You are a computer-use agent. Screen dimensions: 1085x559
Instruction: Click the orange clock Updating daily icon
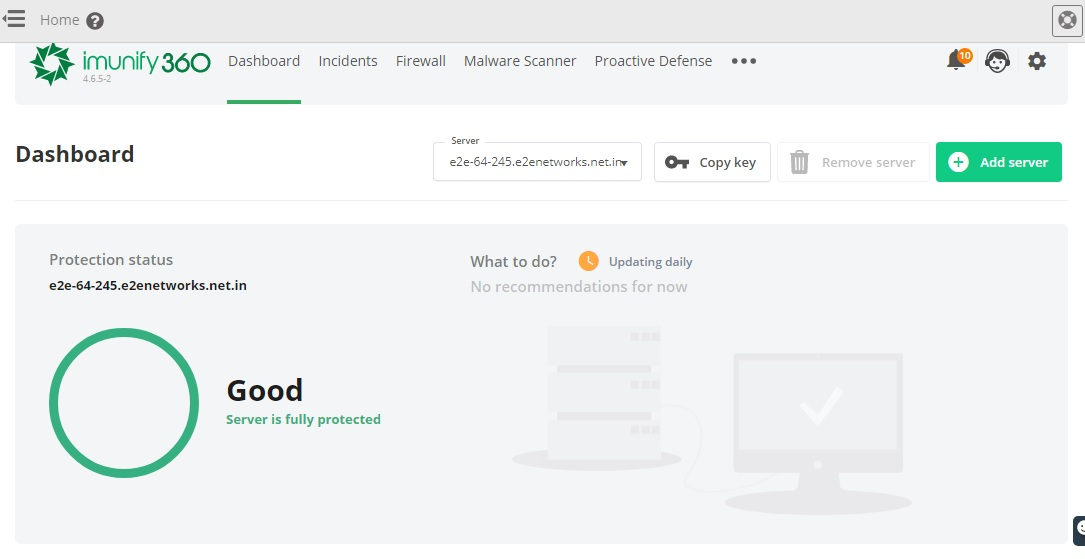point(588,261)
